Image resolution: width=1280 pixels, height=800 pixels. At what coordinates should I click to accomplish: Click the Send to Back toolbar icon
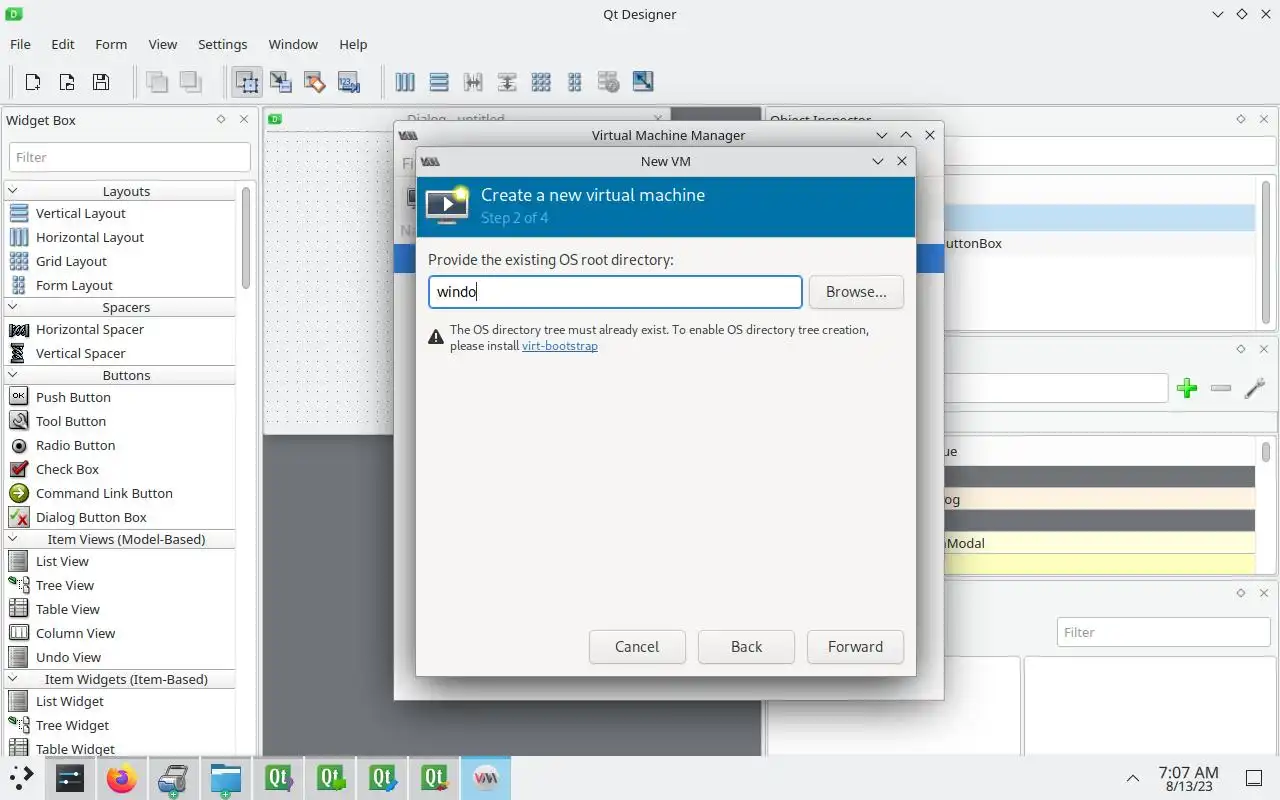click(157, 82)
